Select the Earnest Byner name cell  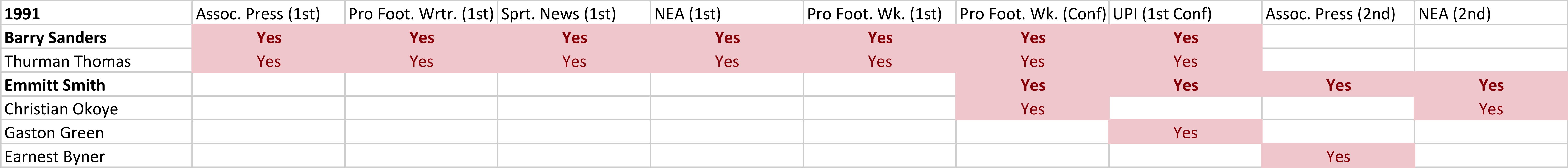tap(96, 156)
